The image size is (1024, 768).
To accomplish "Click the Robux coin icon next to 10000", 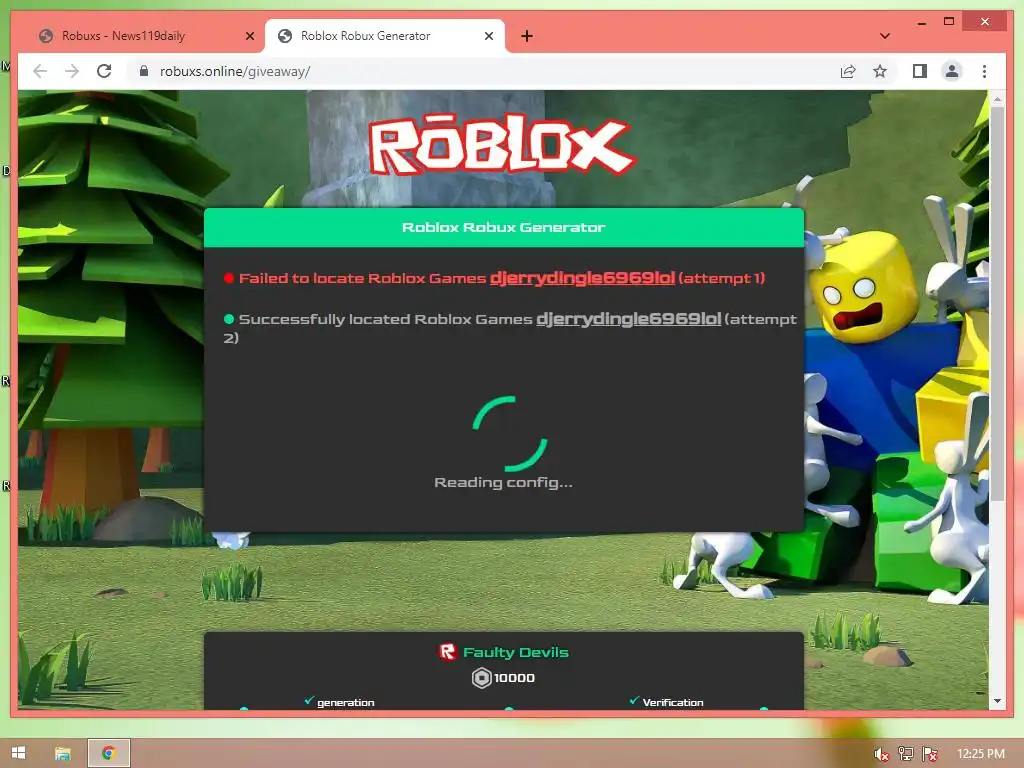I will click(481, 678).
